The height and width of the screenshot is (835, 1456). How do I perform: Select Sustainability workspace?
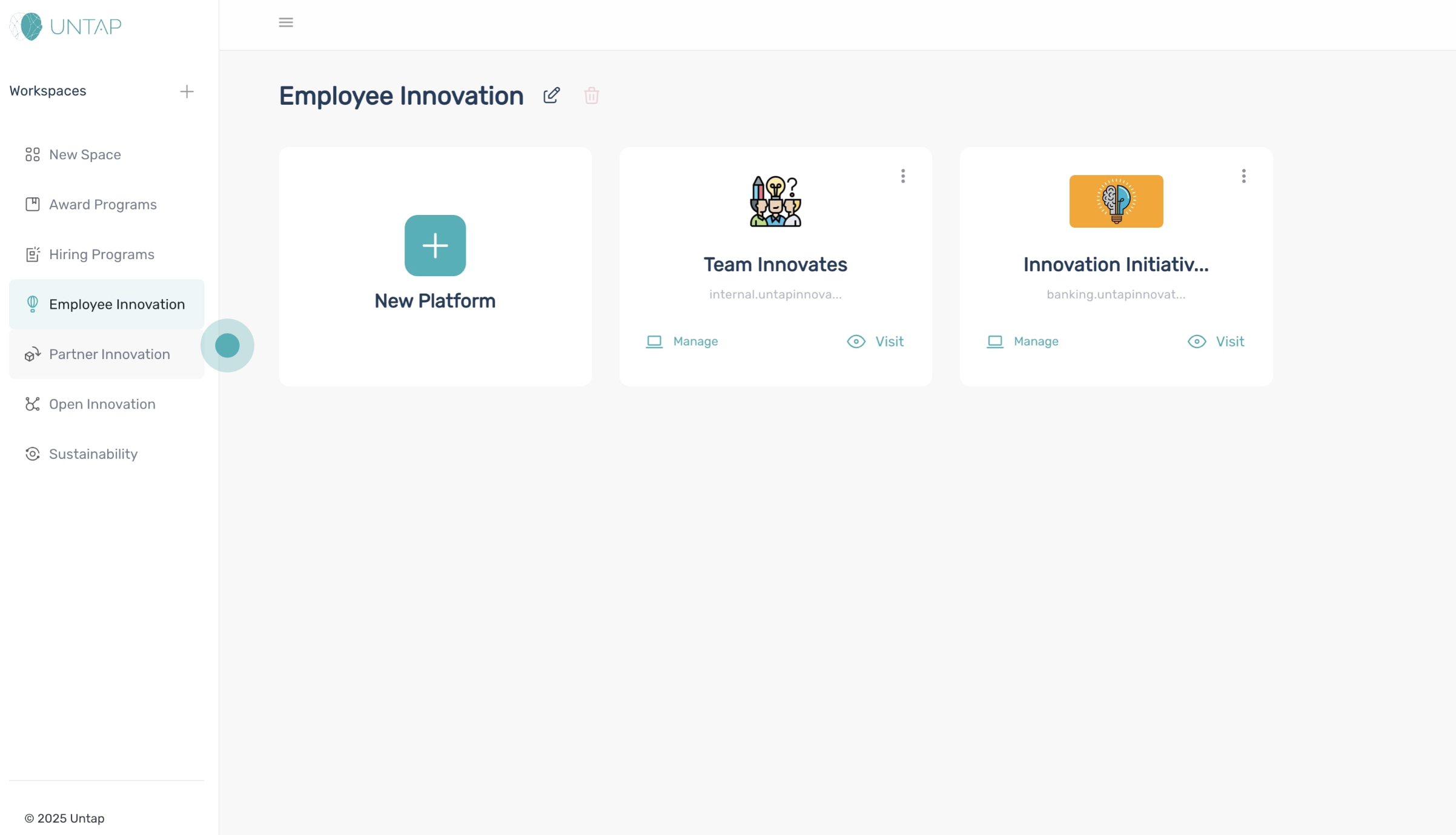93,454
